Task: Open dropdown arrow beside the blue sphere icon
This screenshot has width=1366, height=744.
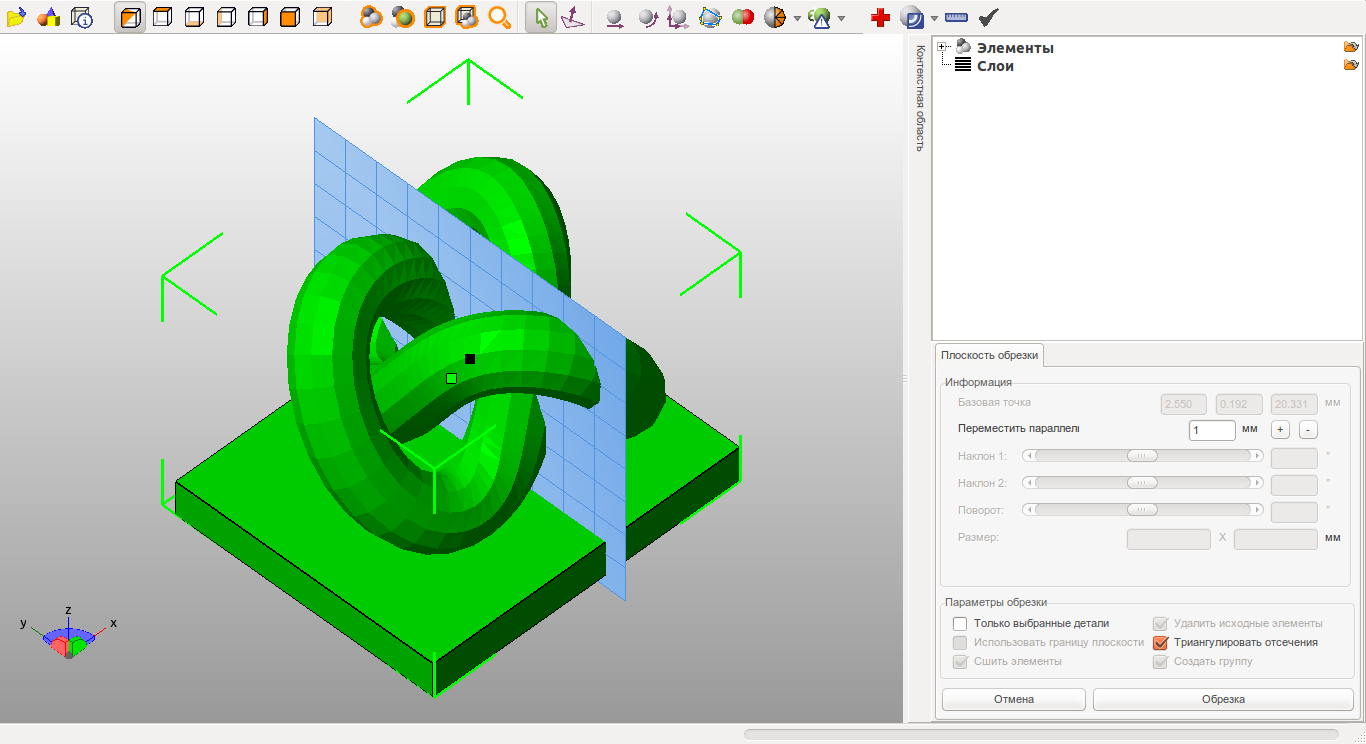Action: (934, 18)
